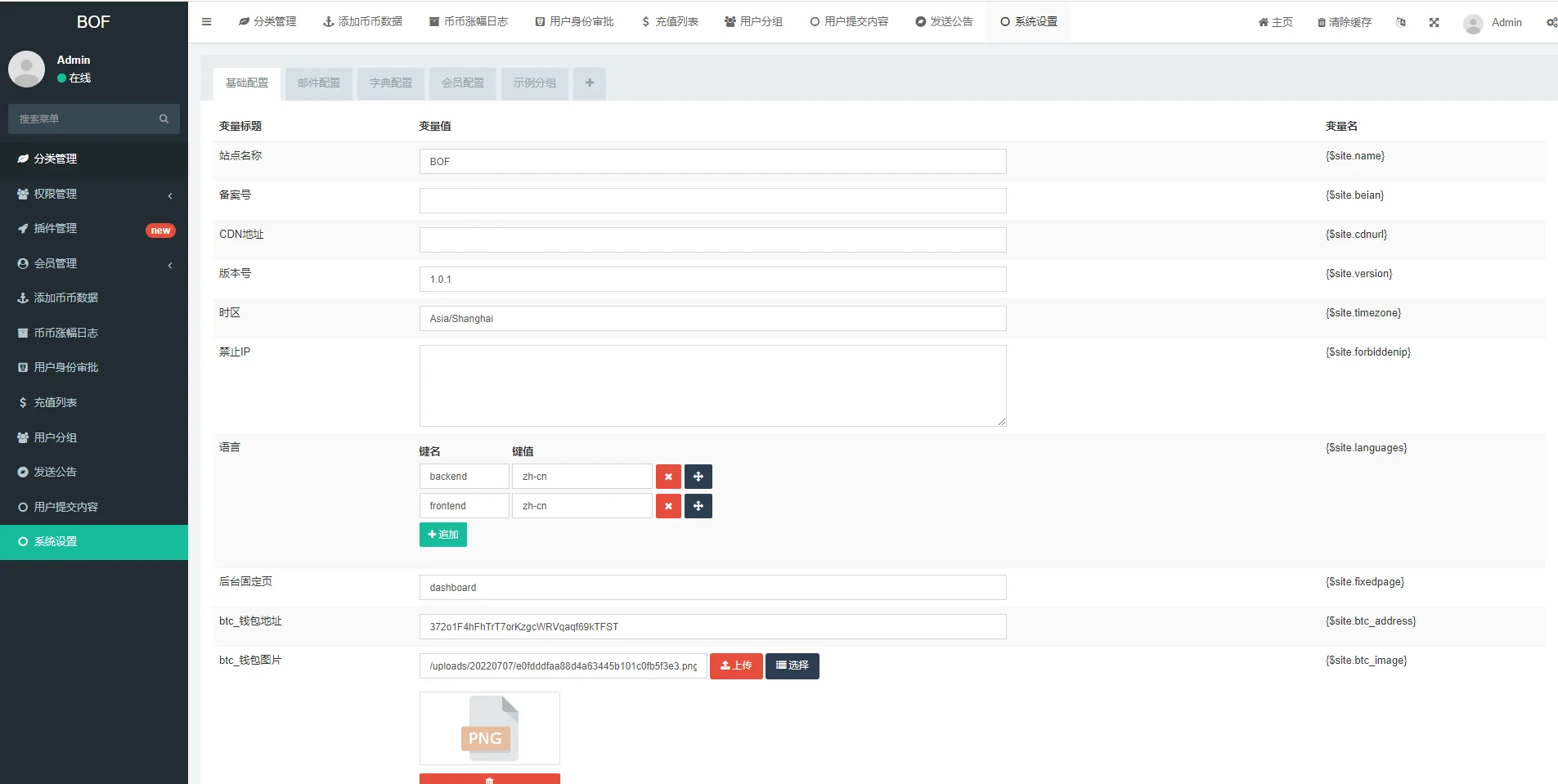This screenshot has height=784, width=1558.
Task: Click the red trash button under PNG preview
Action: (x=489, y=779)
